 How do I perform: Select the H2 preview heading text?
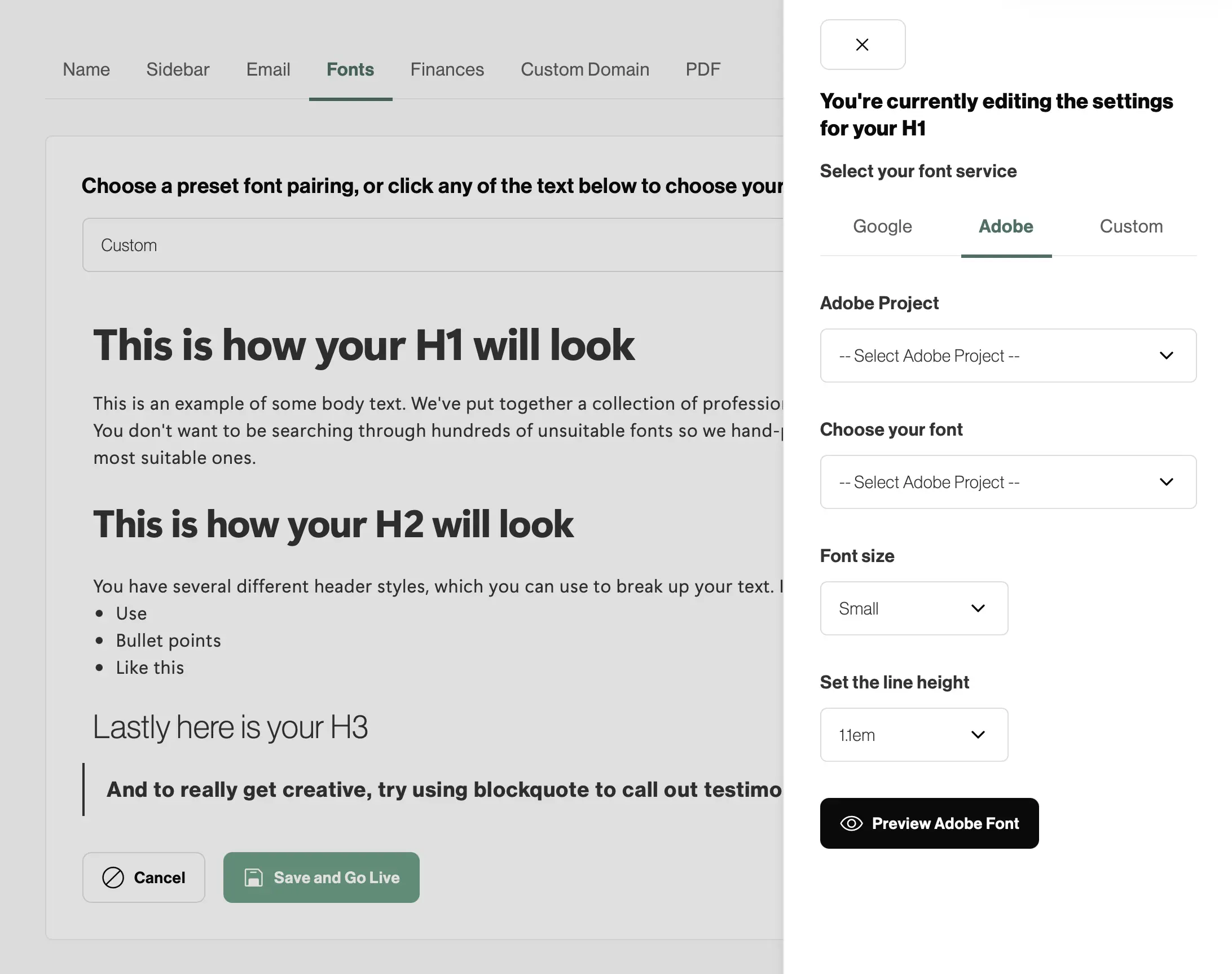[x=333, y=524]
